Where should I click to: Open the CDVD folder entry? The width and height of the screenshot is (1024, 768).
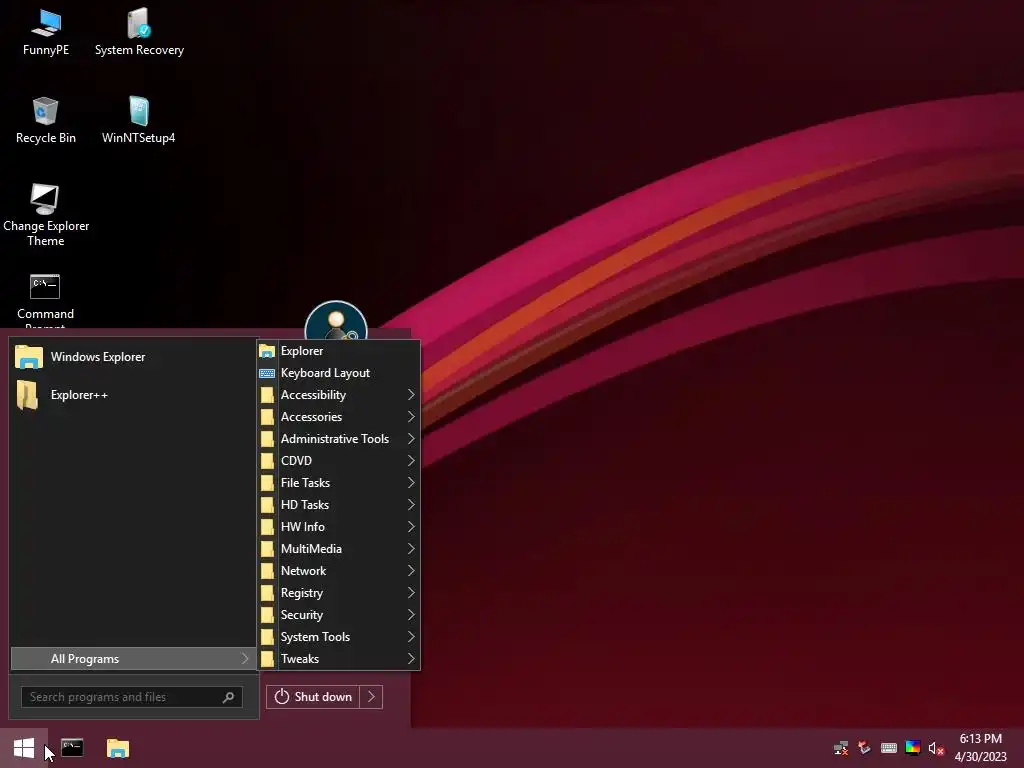(x=338, y=460)
